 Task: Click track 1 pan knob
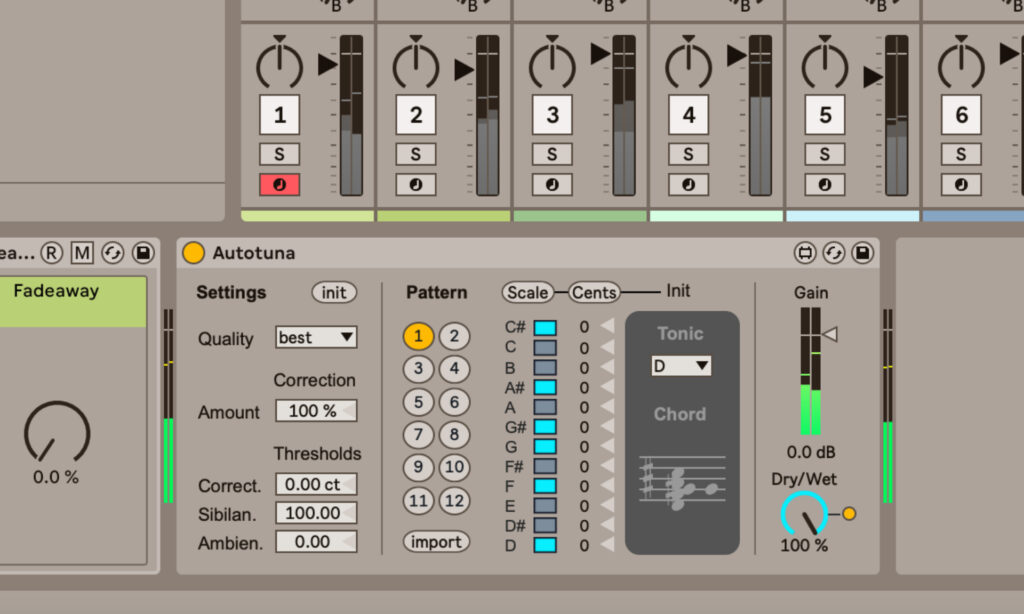280,64
